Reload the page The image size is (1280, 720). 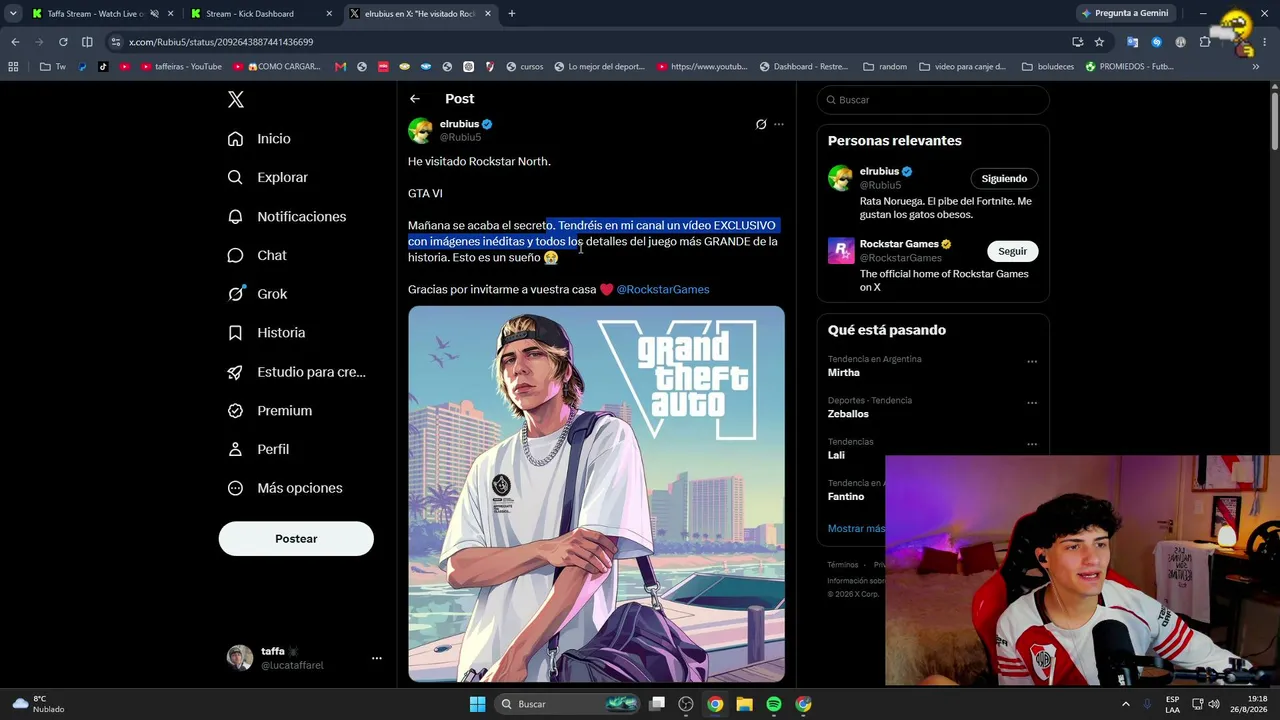pyautogui.click(x=63, y=42)
